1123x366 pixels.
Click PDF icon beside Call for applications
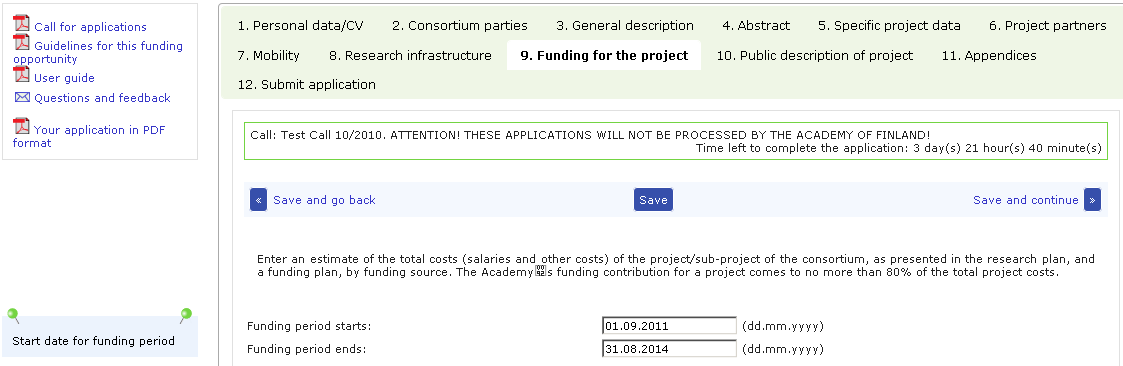coord(21,24)
